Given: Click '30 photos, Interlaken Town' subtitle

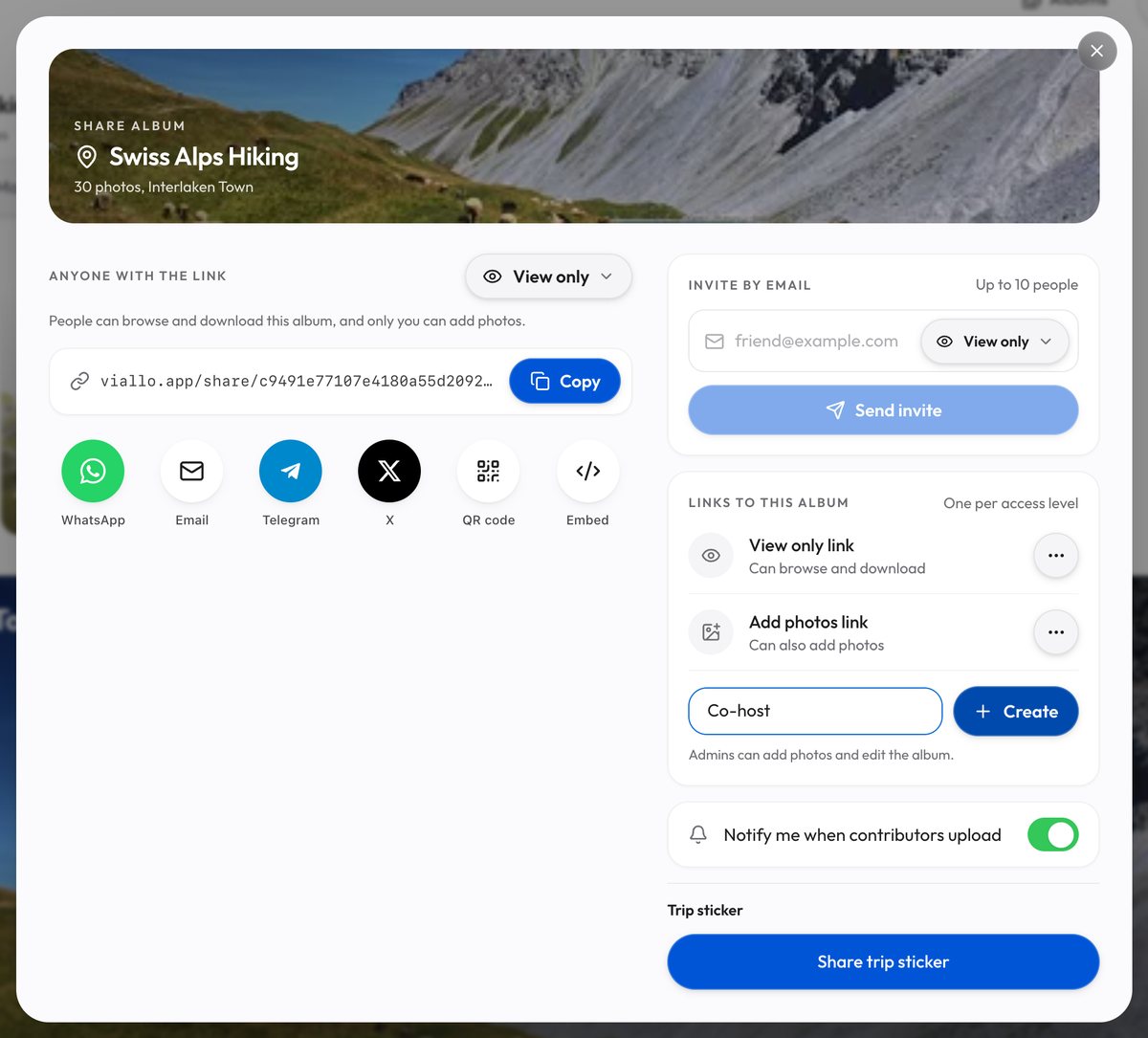Looking at the screenshot, I should (x=164, y=188).
